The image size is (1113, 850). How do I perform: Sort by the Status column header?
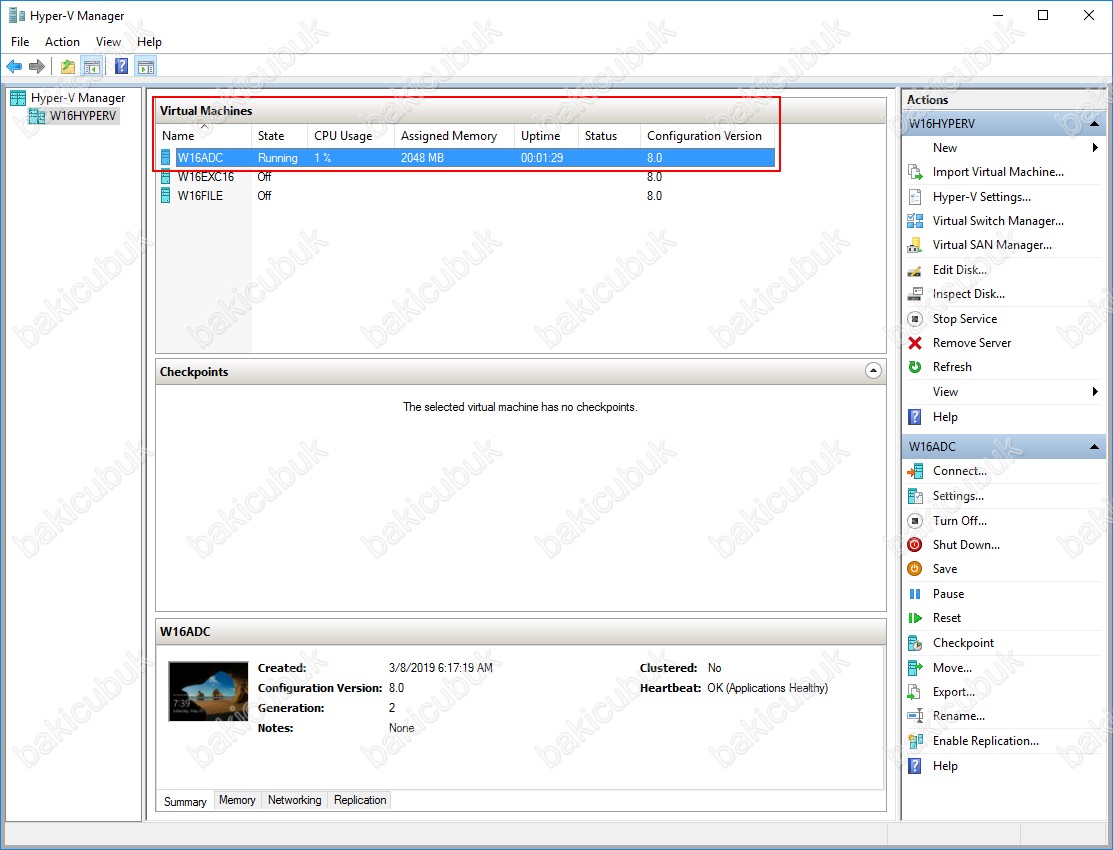coord(609,136)
